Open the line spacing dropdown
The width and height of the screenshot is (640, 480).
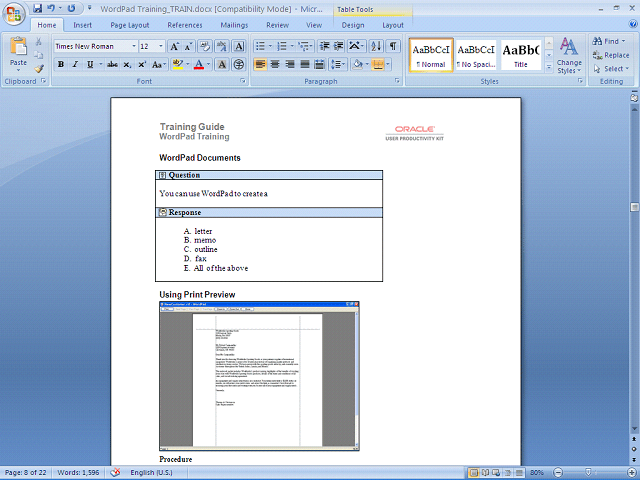click(338, 64)
